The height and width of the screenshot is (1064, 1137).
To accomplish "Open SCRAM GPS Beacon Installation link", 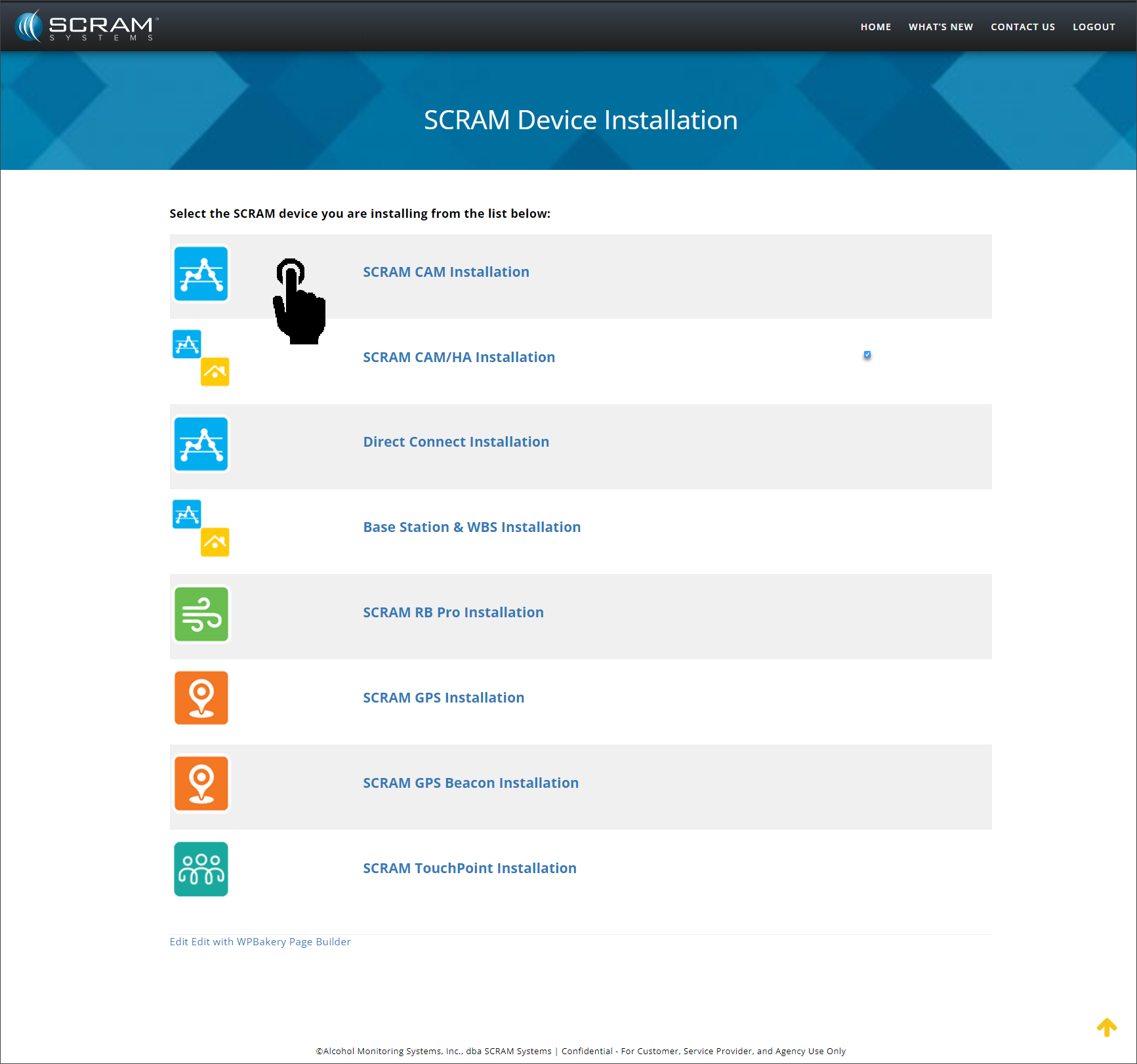I will 470,783.
